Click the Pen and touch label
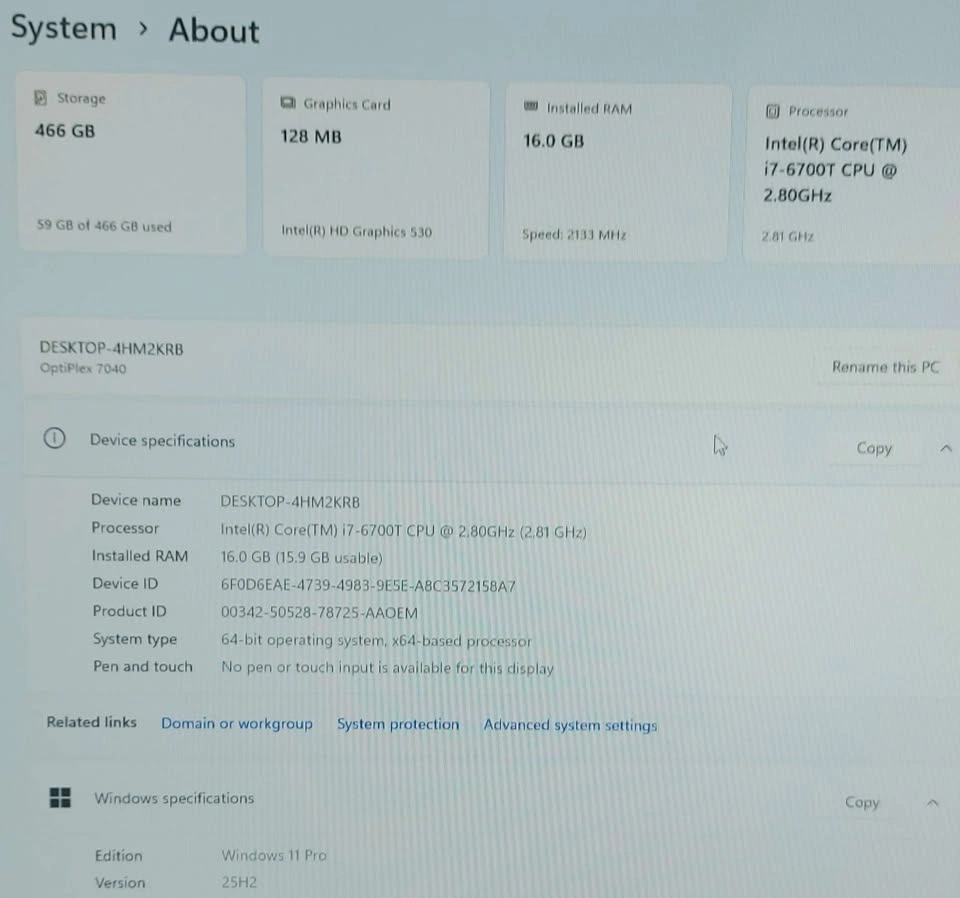Screen dimensions: 960x898 click(143, 666)
